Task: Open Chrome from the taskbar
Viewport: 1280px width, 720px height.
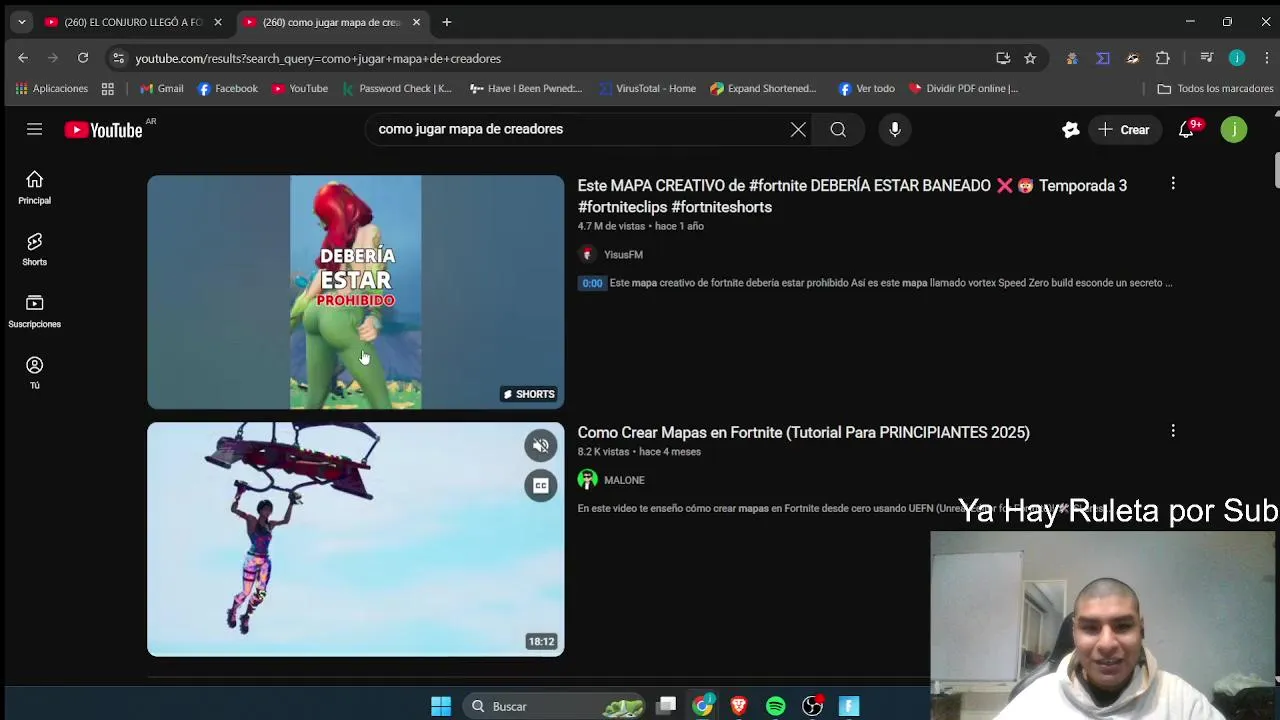Action: click(703, 706)
